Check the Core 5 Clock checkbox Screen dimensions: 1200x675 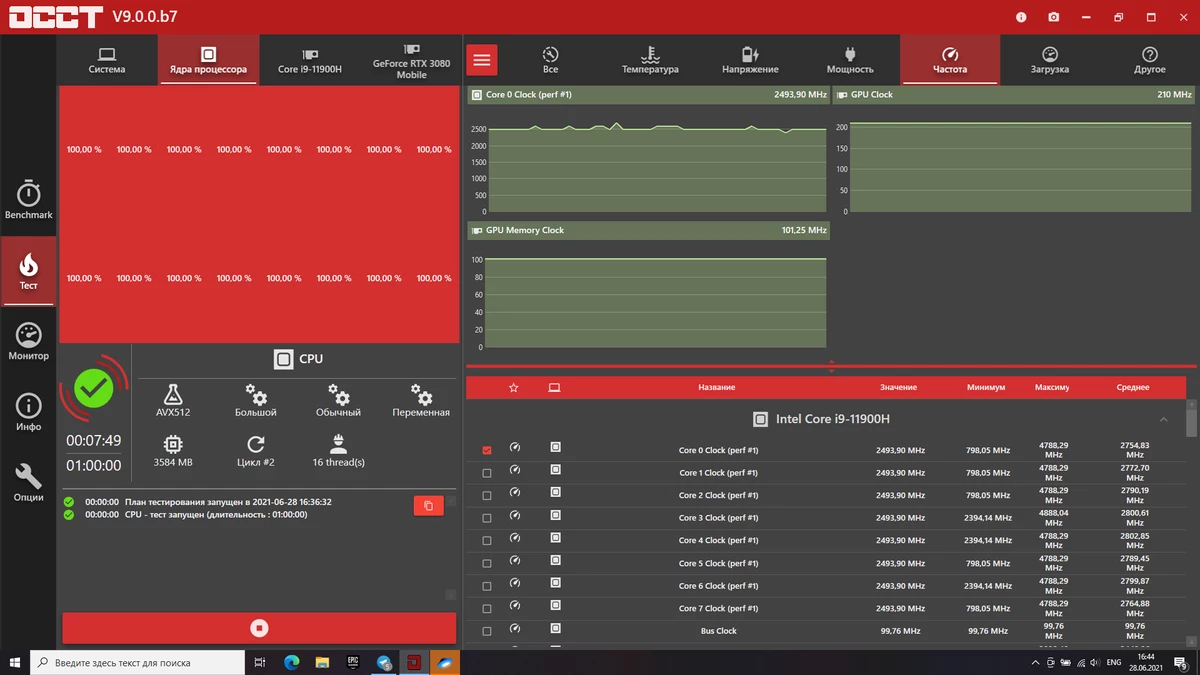point(487,564)
